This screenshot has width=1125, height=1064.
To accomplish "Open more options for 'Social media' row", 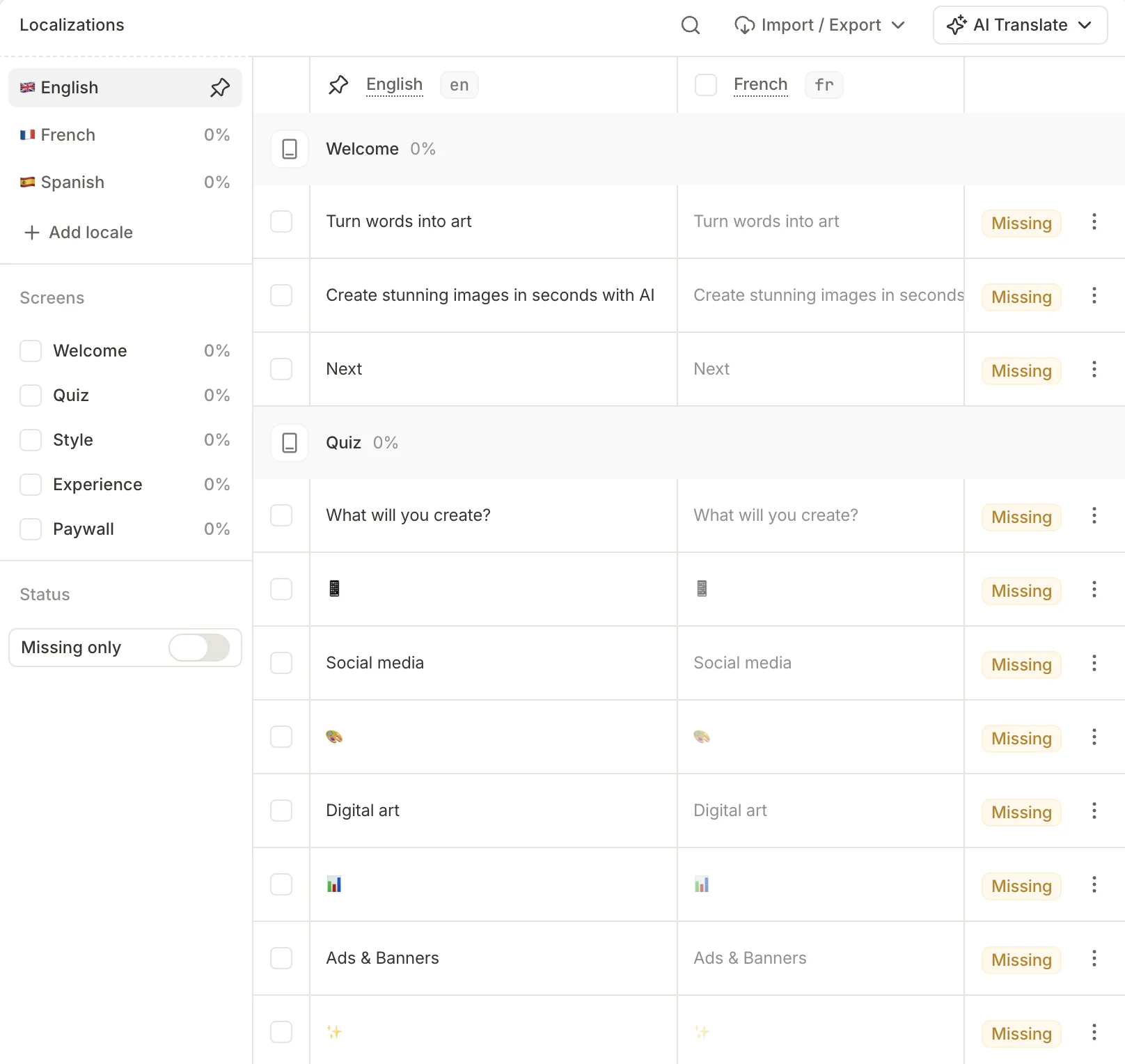I will tap(1094, 663).
